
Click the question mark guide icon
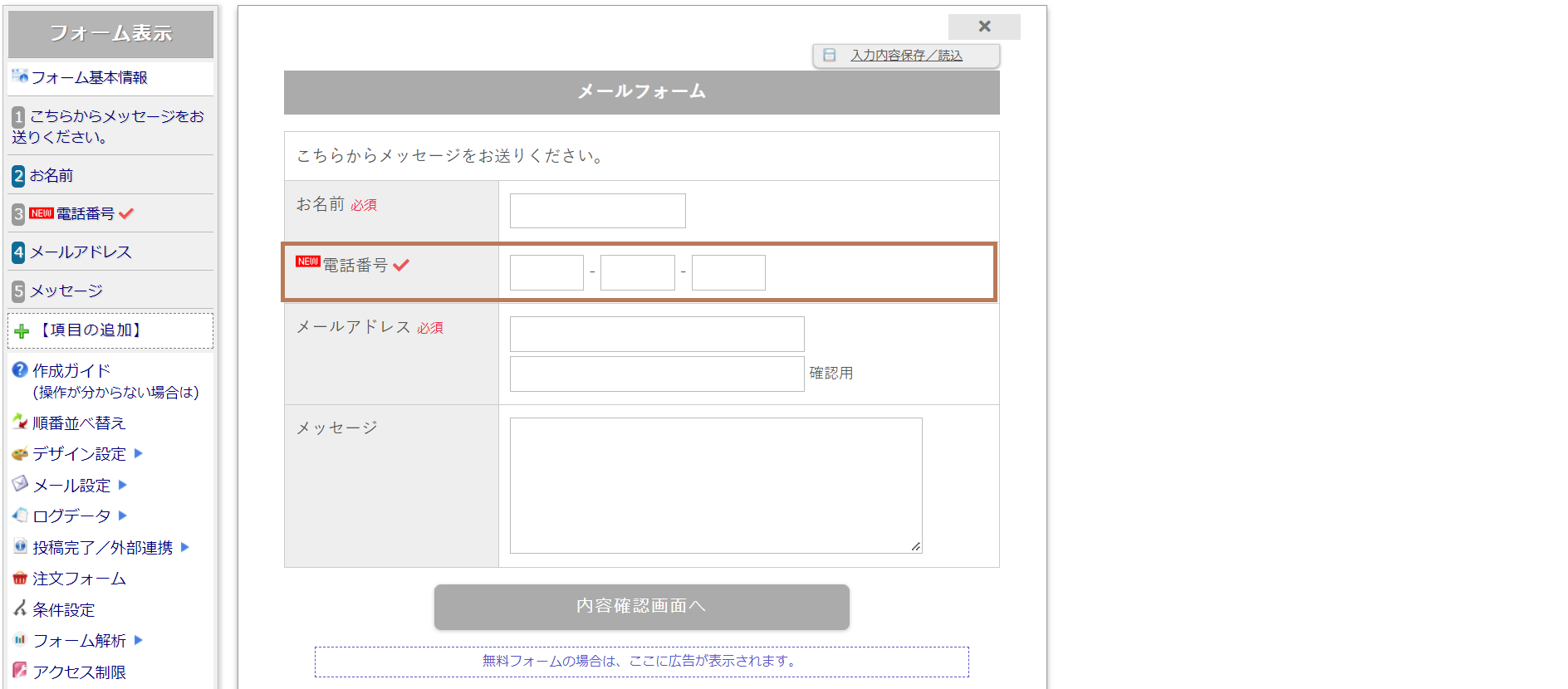[x=20, y=370]
